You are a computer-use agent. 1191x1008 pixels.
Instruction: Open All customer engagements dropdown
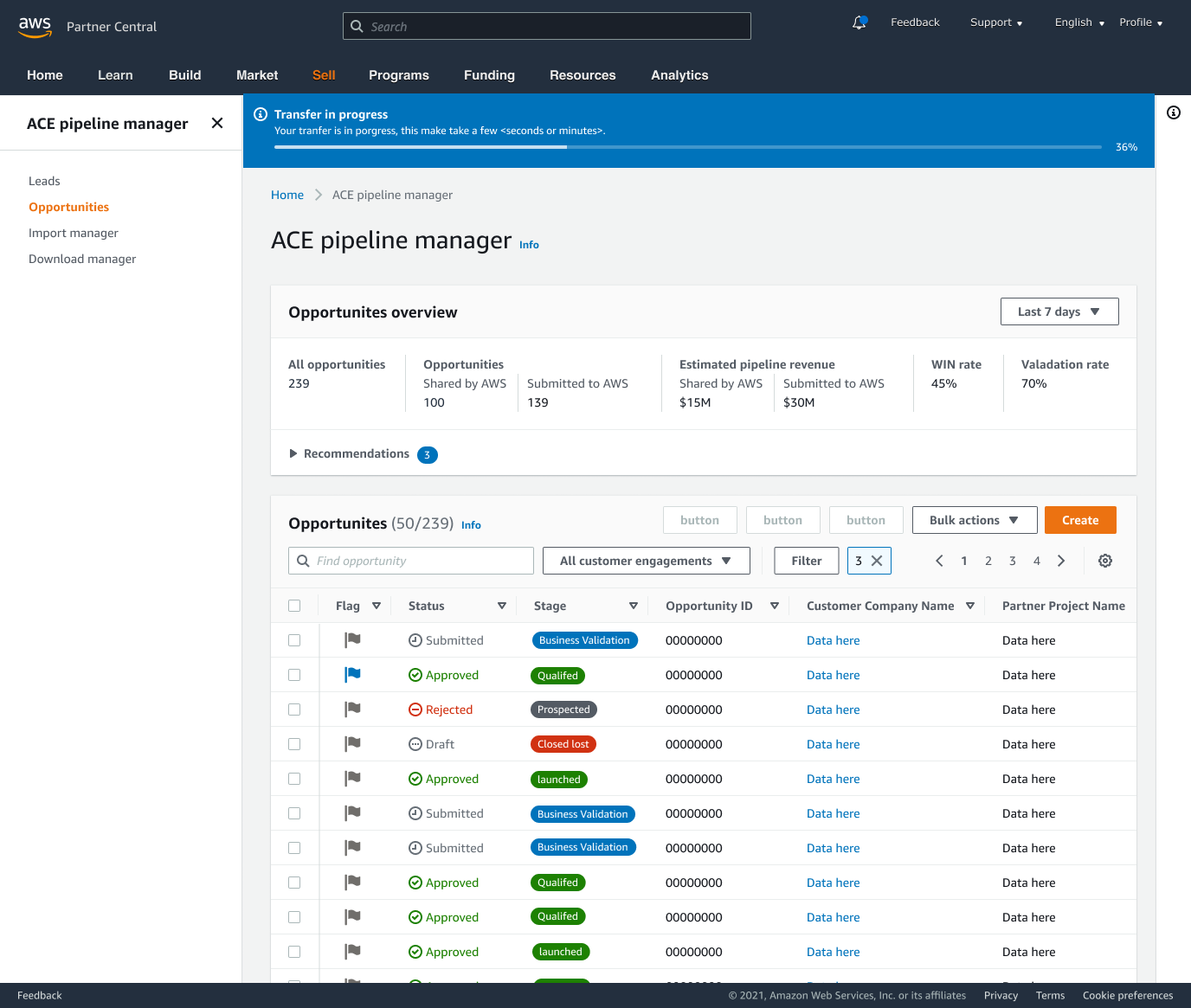[x=647, y=561]
